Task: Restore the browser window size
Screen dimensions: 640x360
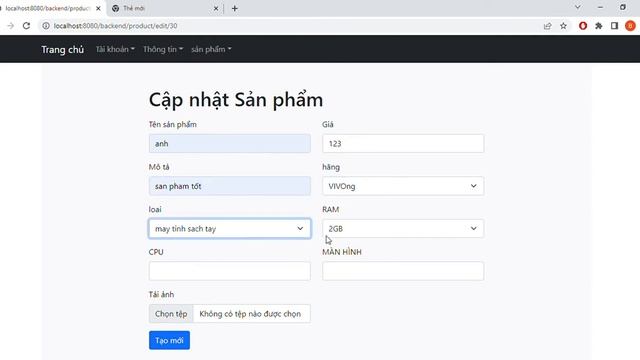Action: 622,7
